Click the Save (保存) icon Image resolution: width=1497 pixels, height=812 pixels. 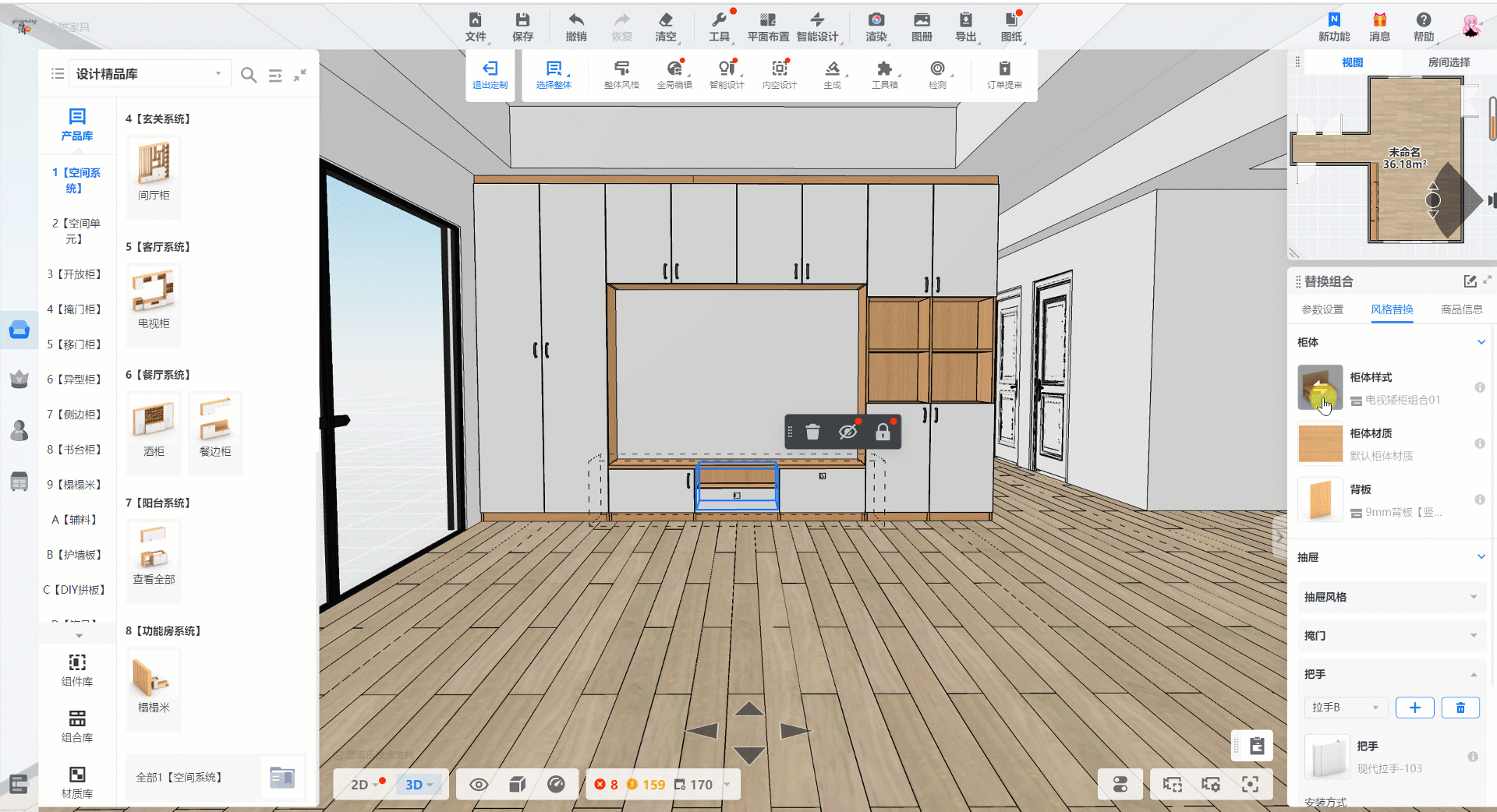[x=522, y=26]
